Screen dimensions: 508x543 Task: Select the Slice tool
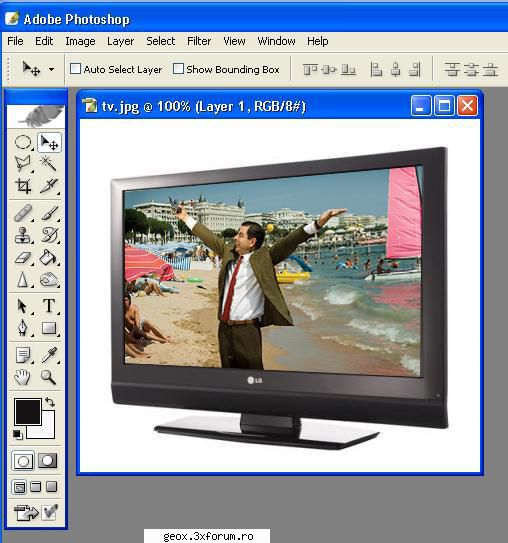click(49, 186)
